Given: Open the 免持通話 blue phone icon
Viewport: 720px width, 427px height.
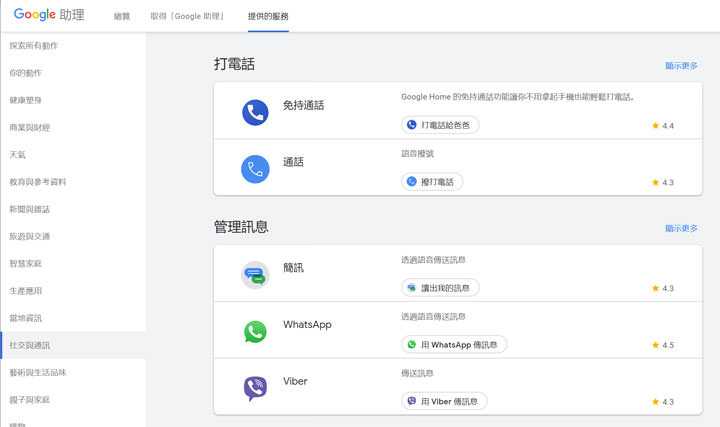Looking at the screenshot, I should coord(255,112).
